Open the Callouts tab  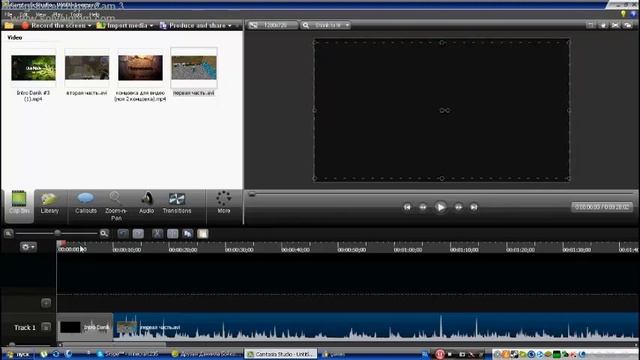[86, 204]
